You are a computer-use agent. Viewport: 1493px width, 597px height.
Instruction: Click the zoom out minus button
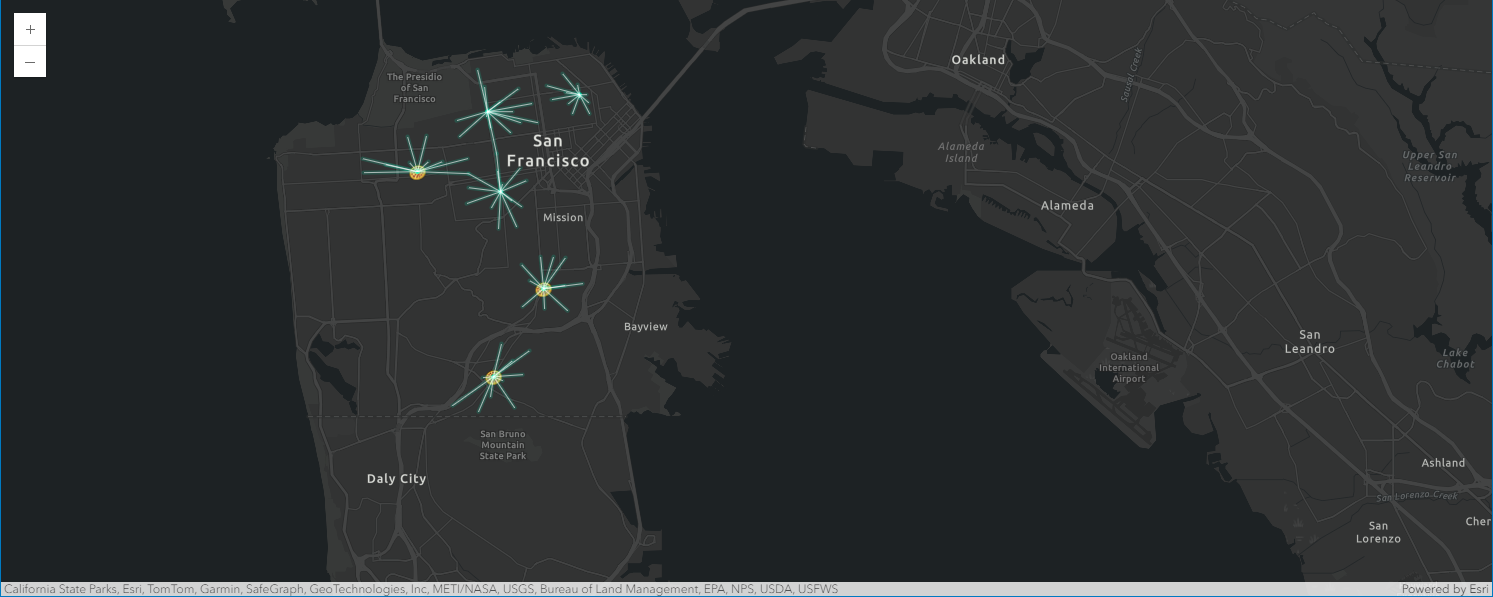click(x=30, y=62)
